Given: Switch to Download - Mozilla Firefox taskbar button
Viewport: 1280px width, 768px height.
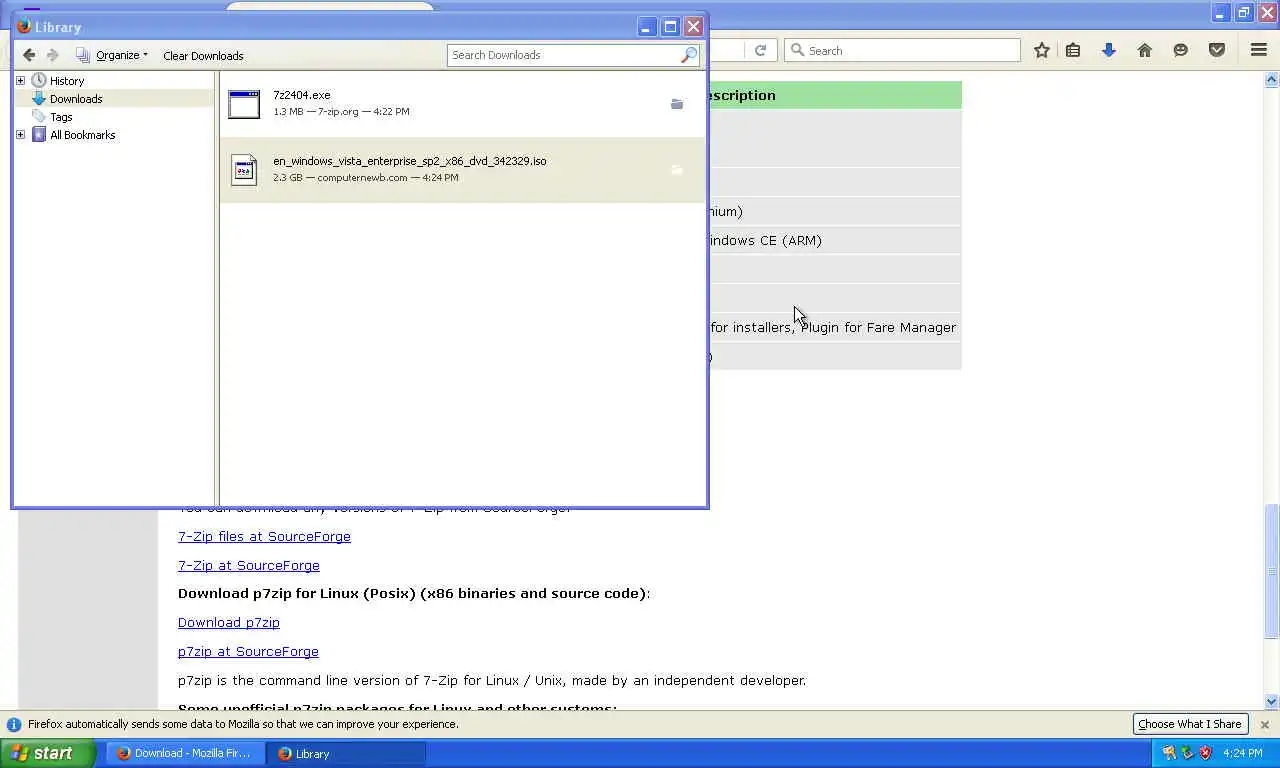Looking at the screenshot, I should point(184,754).
